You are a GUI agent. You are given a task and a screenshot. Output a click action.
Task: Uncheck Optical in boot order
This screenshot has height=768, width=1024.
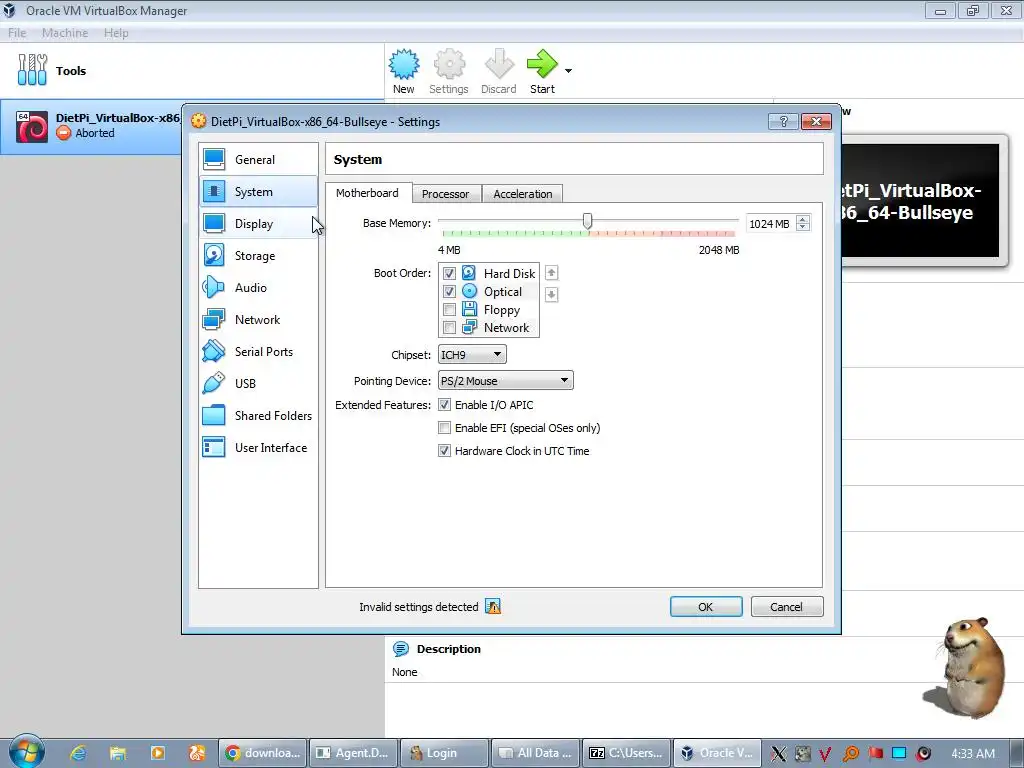(449, 291)
